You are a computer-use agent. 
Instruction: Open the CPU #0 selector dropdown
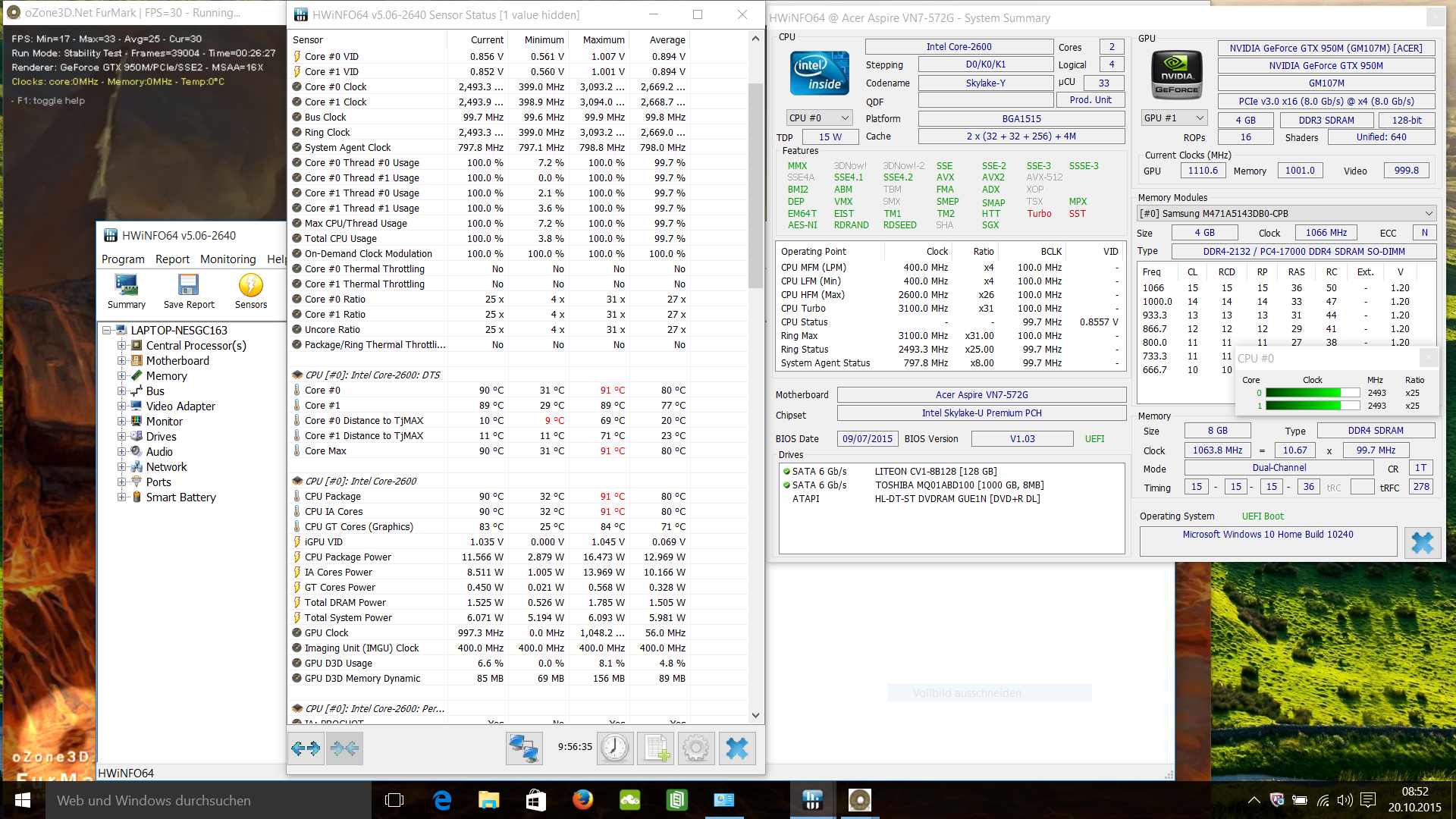820,118
